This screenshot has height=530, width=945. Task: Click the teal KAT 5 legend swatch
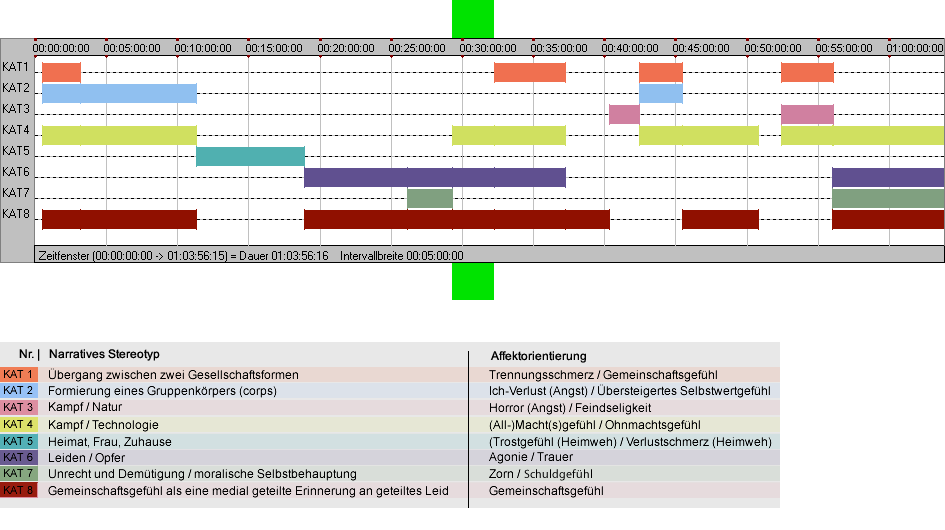(19, 441)
